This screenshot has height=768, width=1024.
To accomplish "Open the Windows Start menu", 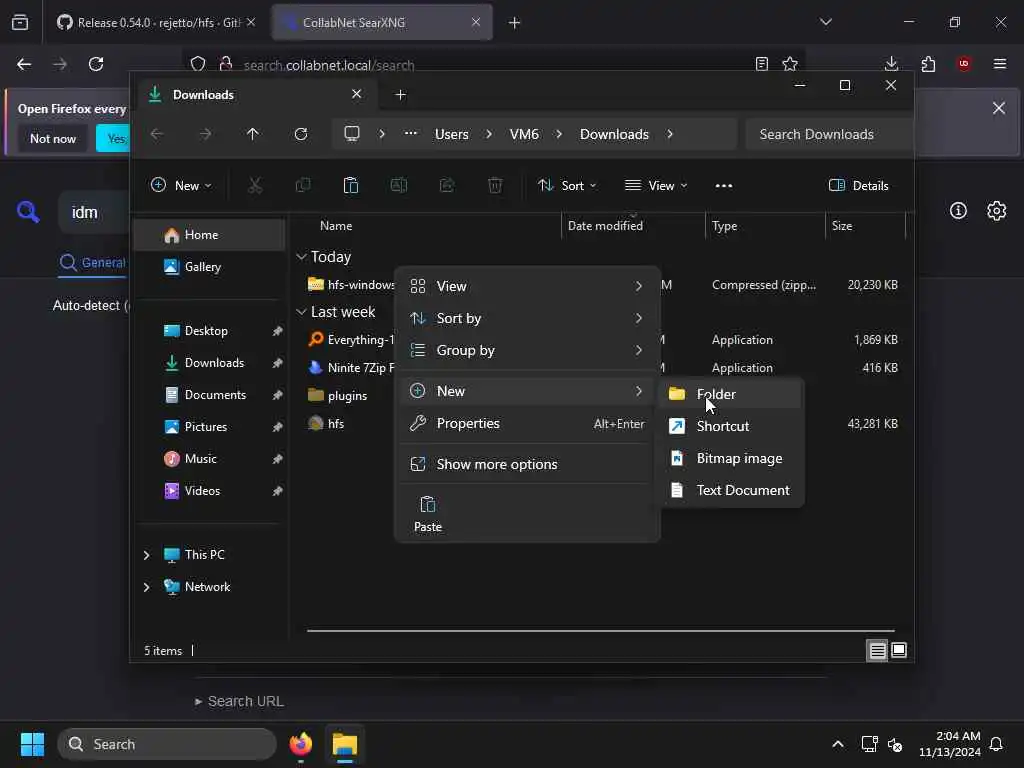I will pyautogui.click(x=32, y=744).
